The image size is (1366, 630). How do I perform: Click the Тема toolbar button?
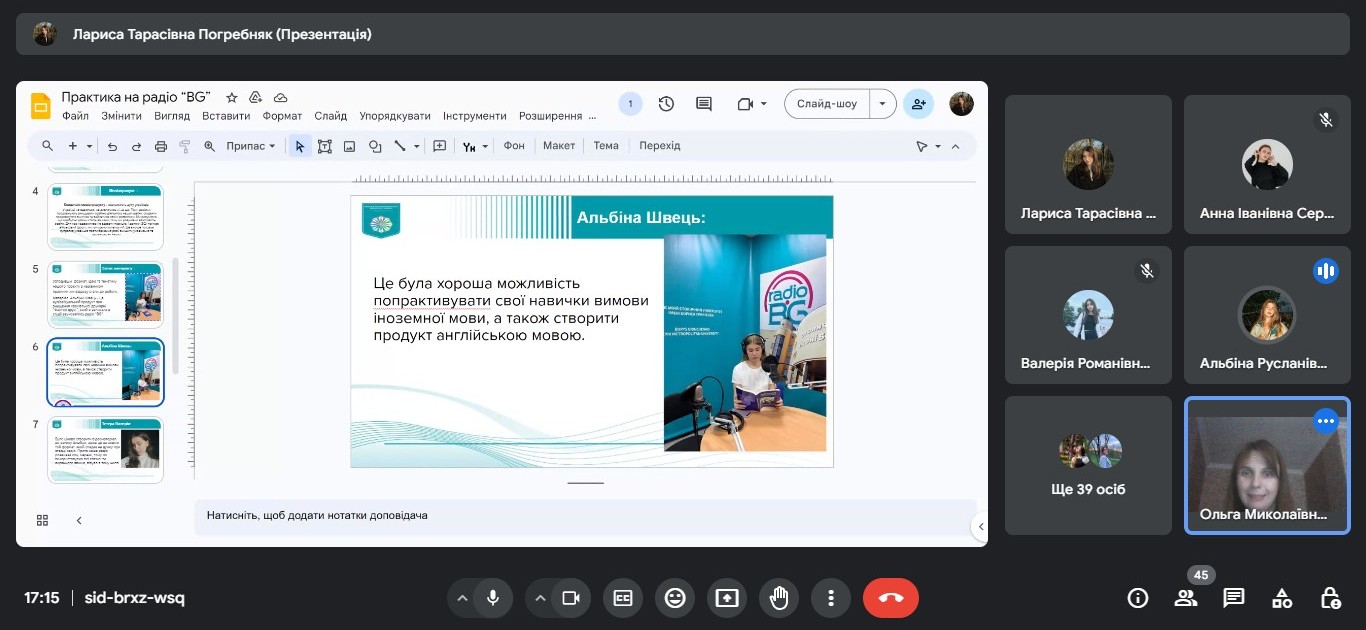pyautogui.click(x=606, y=146)
